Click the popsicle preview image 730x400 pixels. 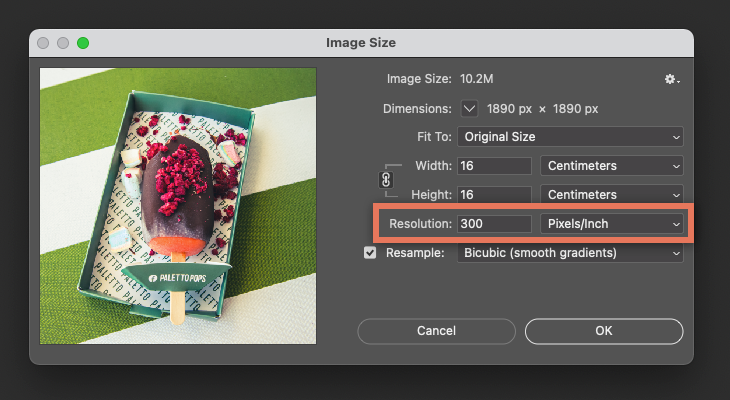(178, 206)
